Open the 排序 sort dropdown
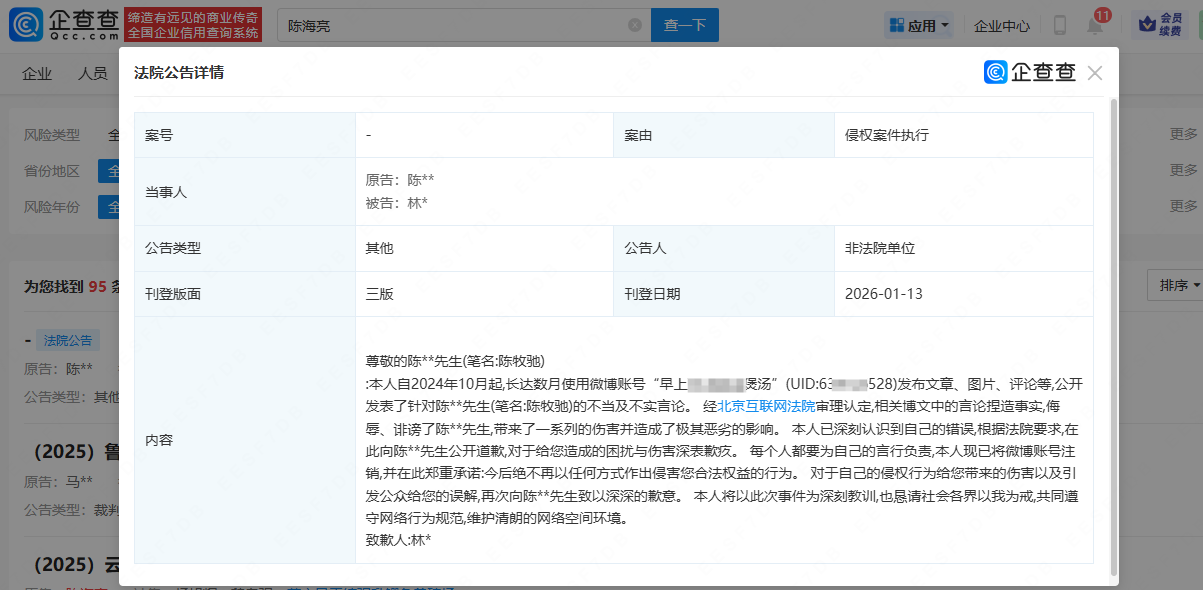 pos(1179,285)
